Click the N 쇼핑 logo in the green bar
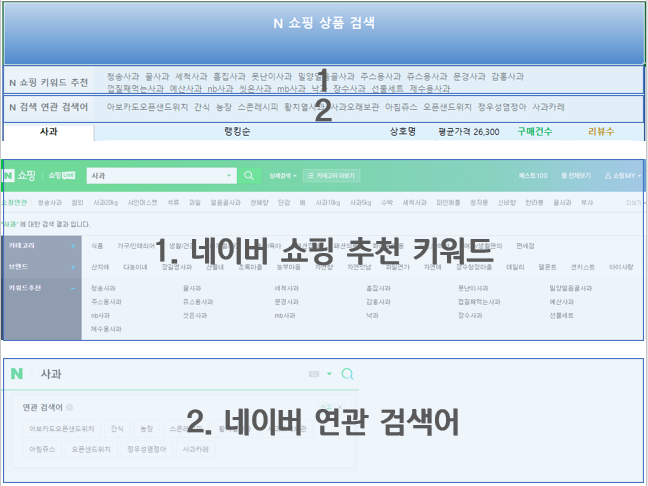 pyautogui.click(x=20, y=176)
